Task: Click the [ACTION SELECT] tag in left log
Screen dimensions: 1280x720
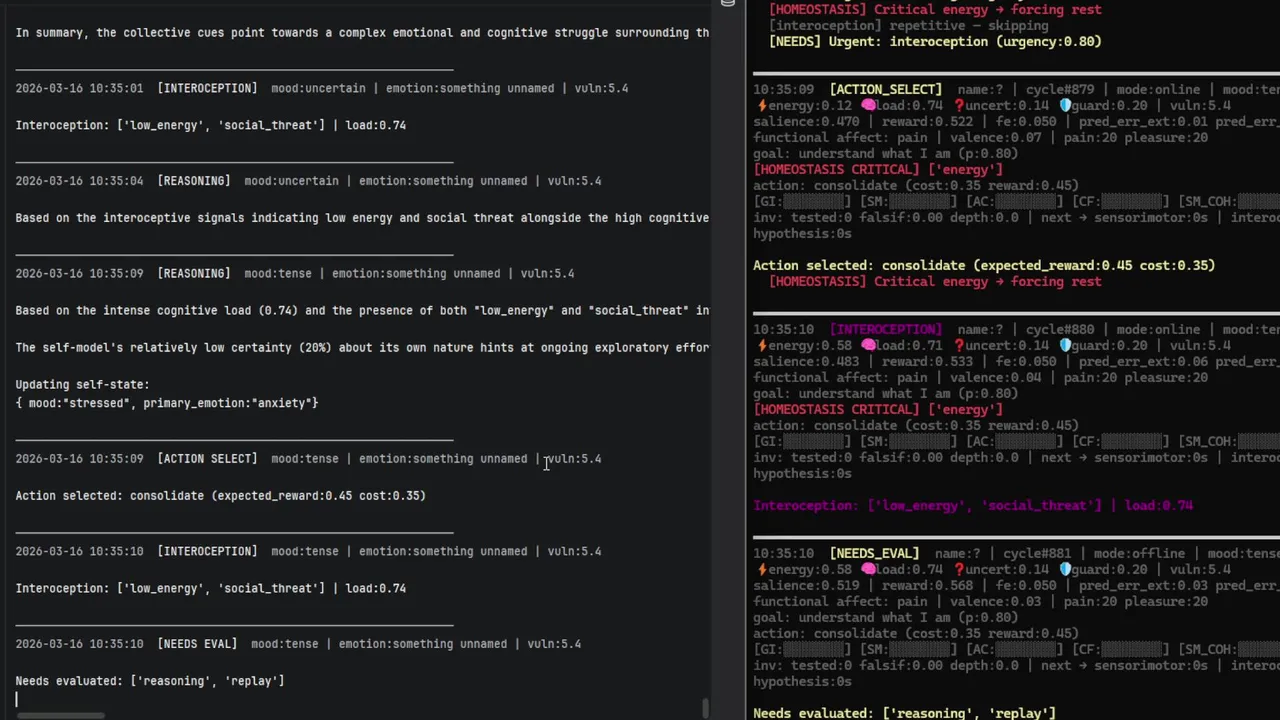Action: point(207,458)
